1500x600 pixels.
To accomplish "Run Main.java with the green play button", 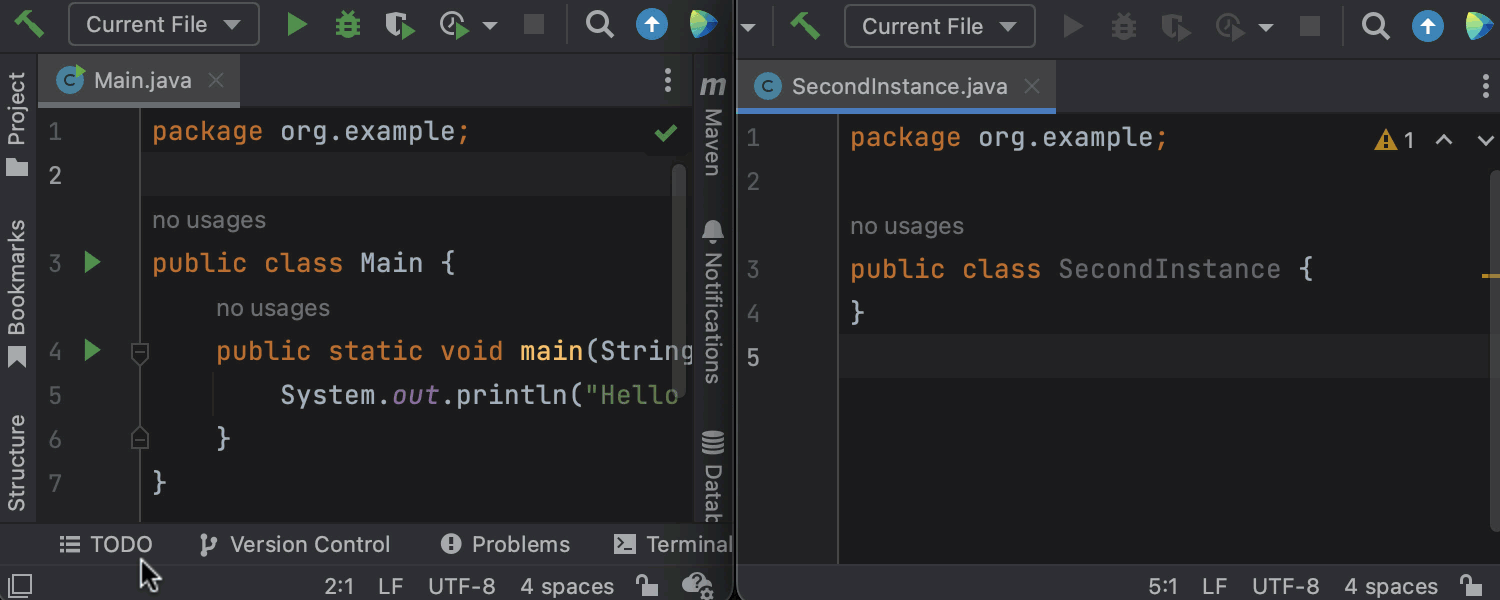I will 297,25.
